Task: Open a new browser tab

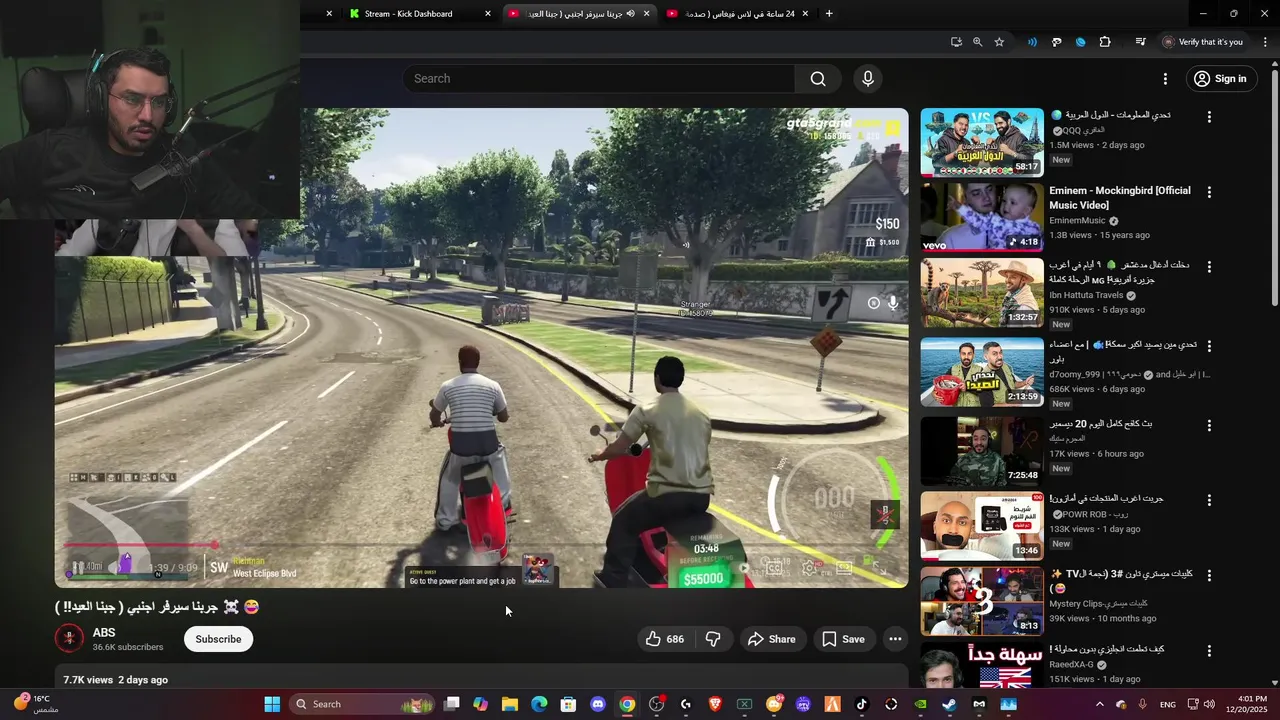Action: pyautogui.click(x=829, y=14)
